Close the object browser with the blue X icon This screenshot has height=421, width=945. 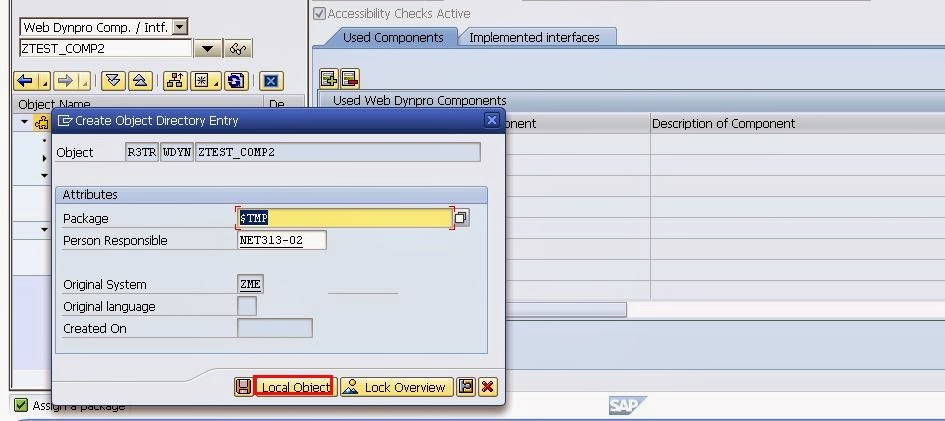(x=271, y=81)
